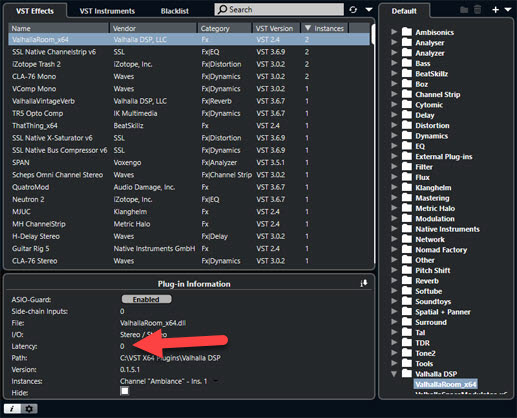Open the collection dropdown arrow at top right

(508, 10)
